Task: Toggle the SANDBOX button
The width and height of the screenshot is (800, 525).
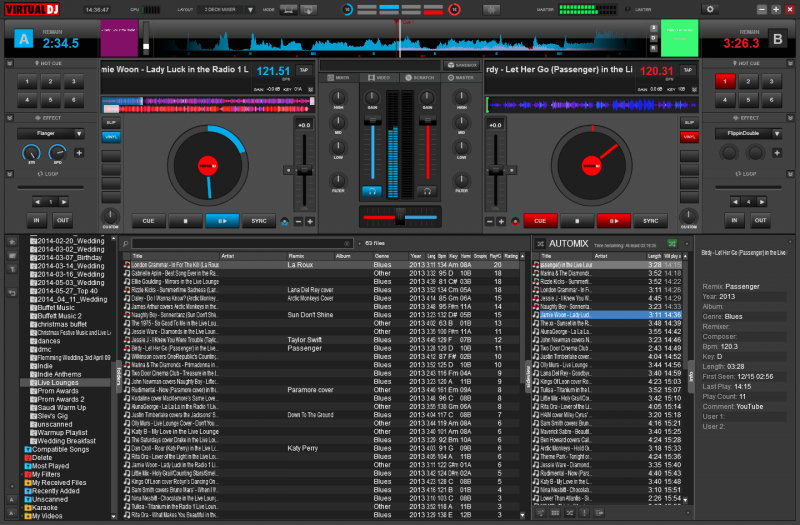Action: click(462, 65)
